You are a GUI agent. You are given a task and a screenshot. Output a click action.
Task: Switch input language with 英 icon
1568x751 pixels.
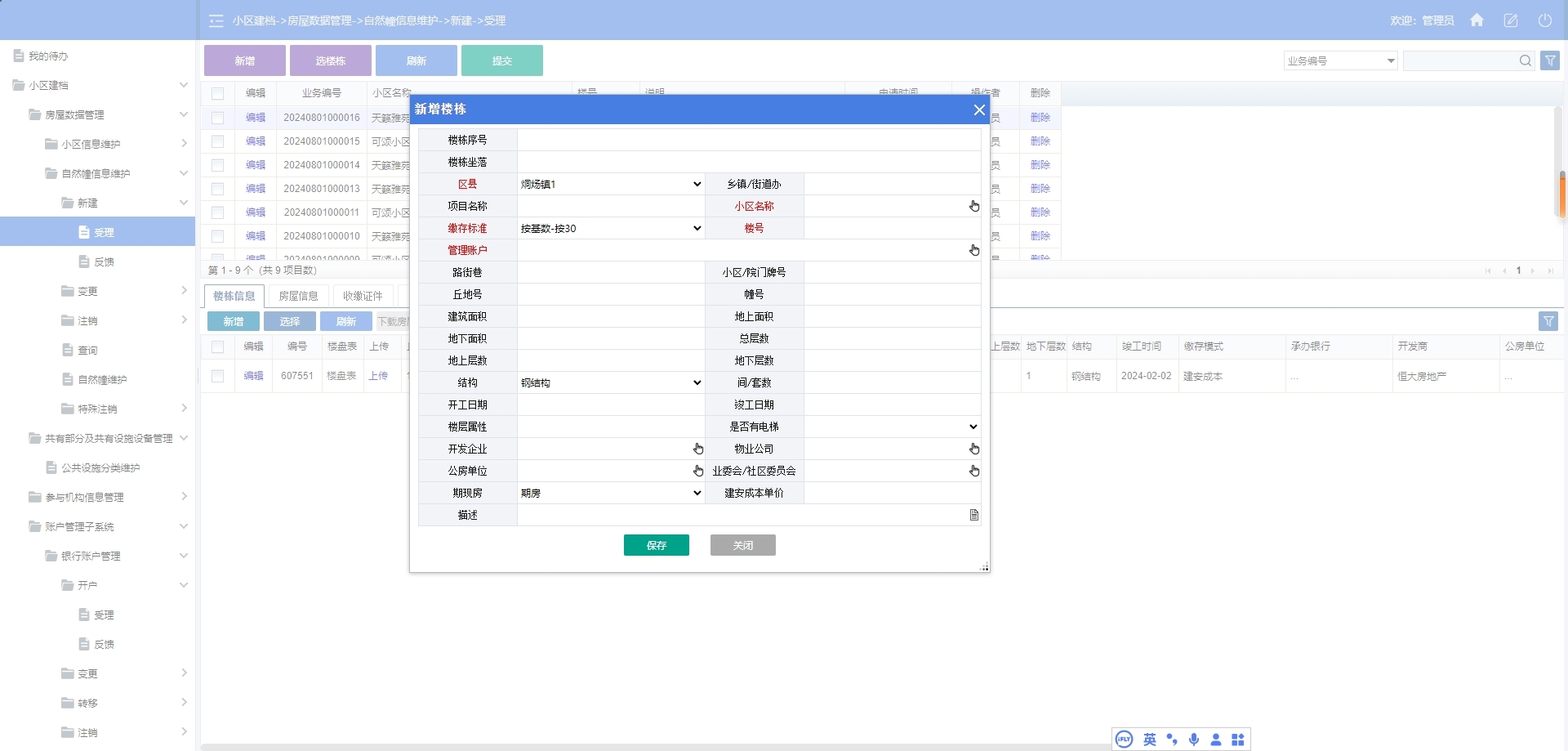1150,740
